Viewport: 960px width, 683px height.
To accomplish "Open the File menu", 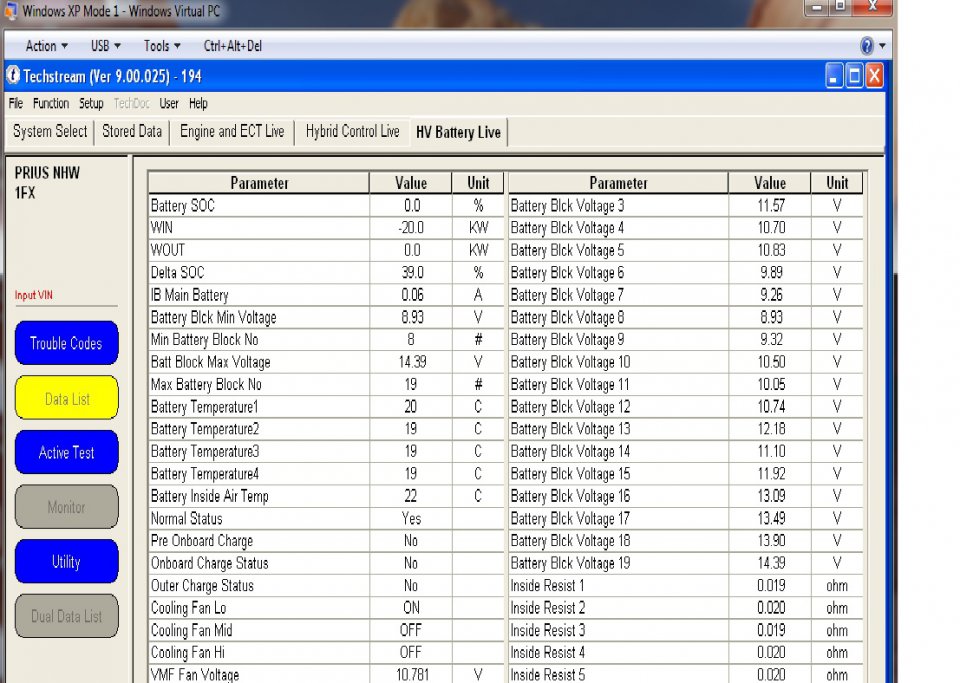I will point(16,103).
